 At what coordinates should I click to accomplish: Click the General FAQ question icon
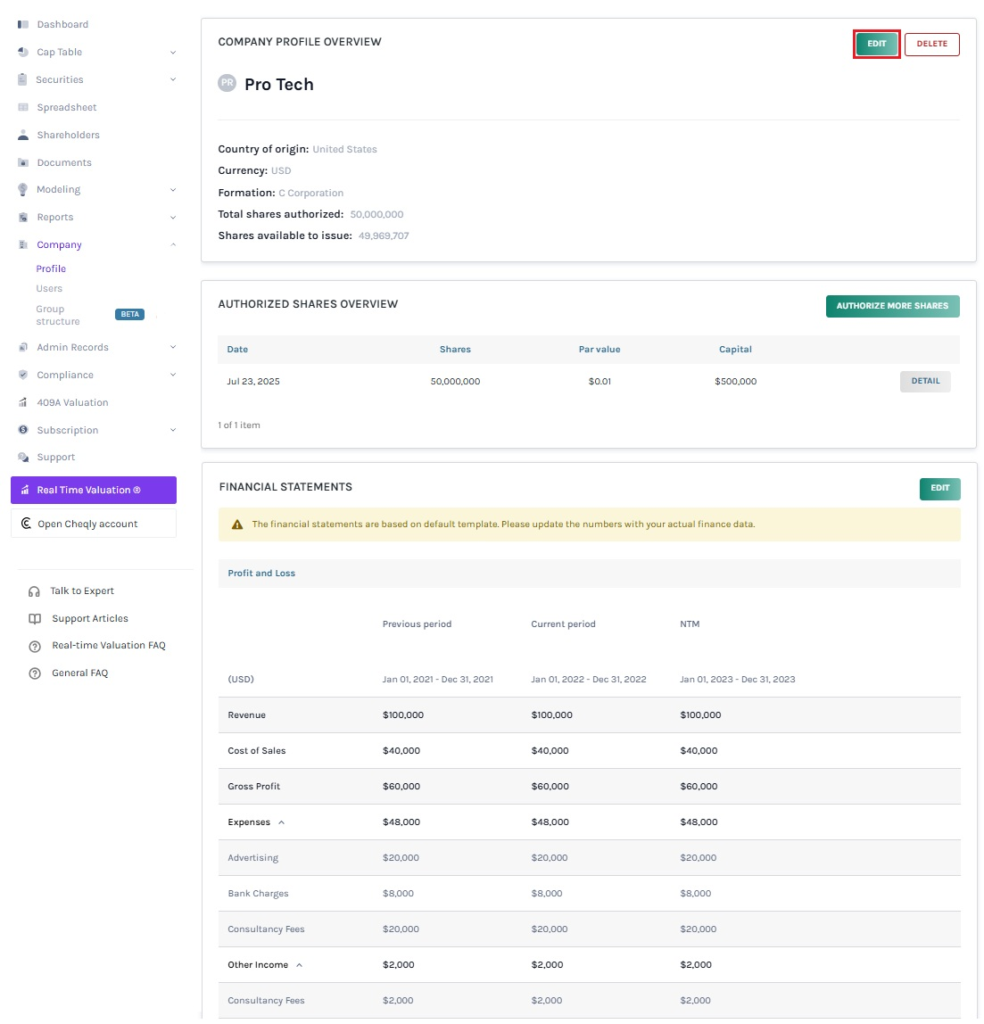click(35, 673)
